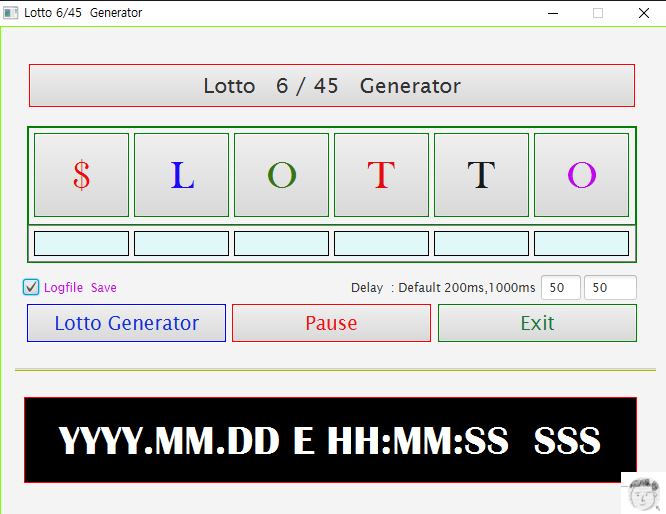
Task: Click the red T letter tile
Action: [381, 175]
